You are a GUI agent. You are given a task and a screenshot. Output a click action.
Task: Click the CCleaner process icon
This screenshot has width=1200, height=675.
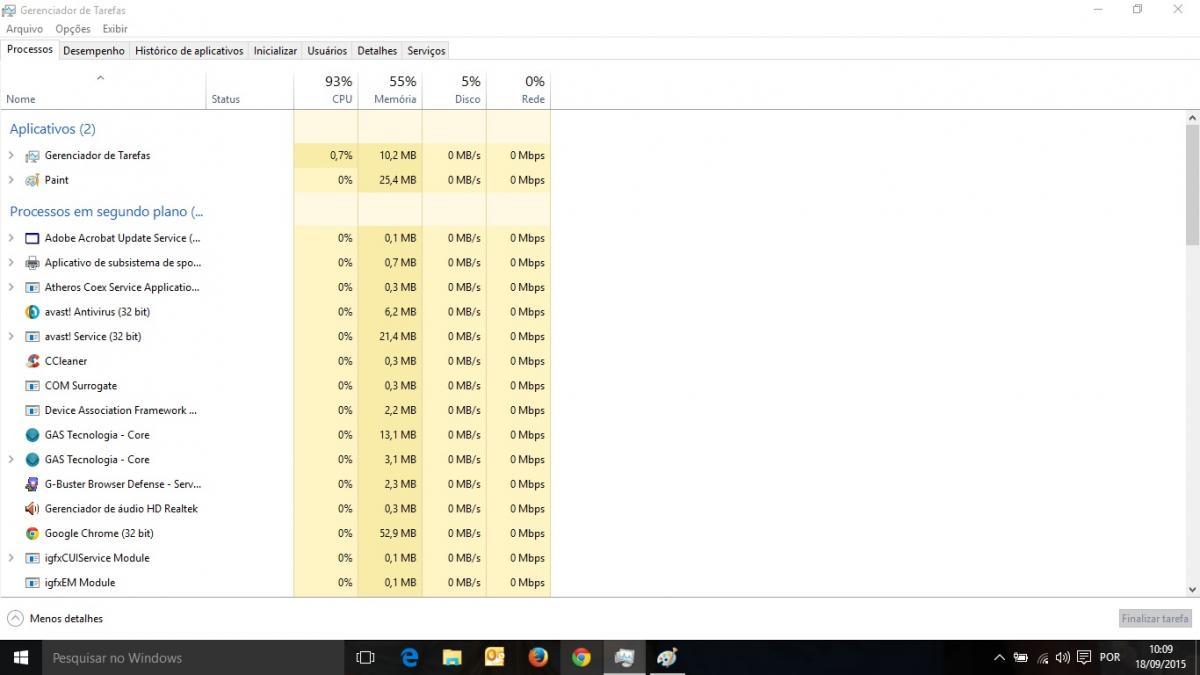pyautogui.click(x=32, y=361)
